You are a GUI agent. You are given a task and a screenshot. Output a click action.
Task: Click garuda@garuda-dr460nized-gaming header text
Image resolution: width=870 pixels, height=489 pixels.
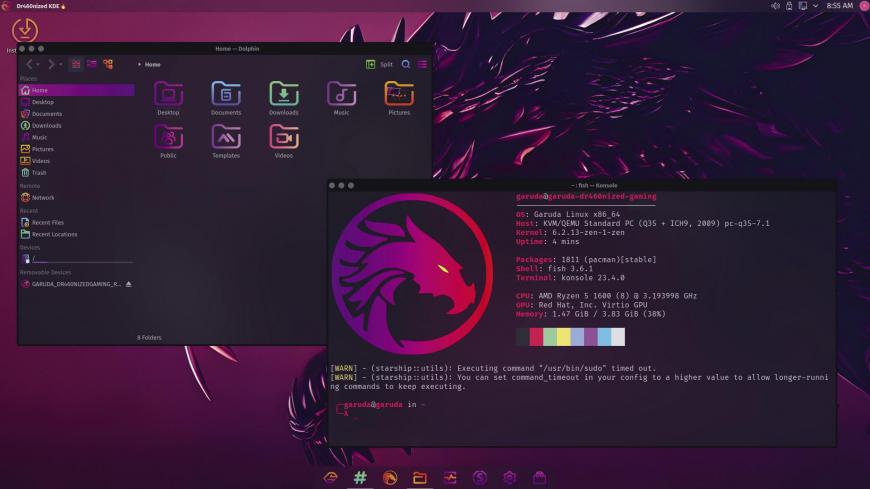tap(586, 196)
